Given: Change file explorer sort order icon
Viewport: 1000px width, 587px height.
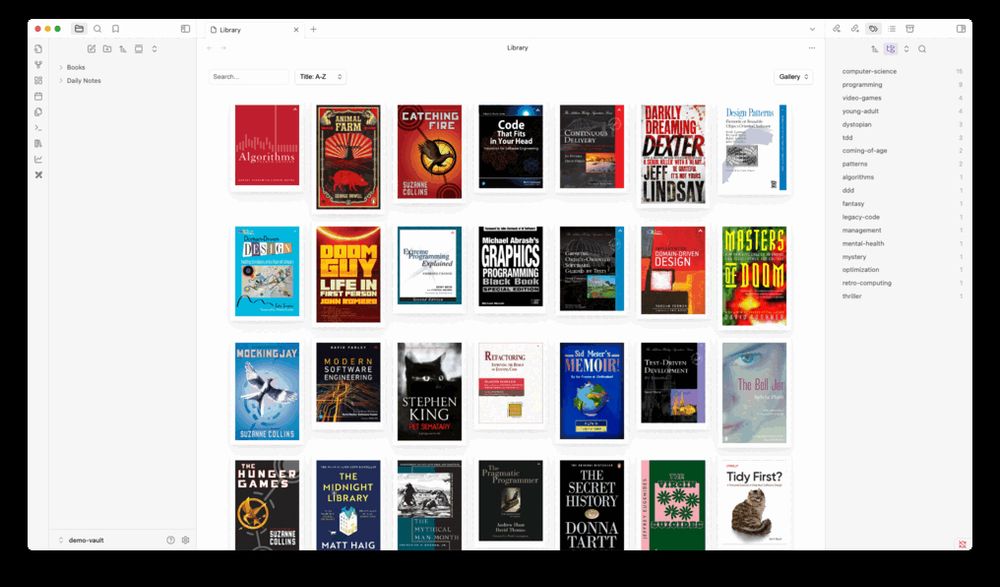Looking at the screenshot, I should click(122, 49).
